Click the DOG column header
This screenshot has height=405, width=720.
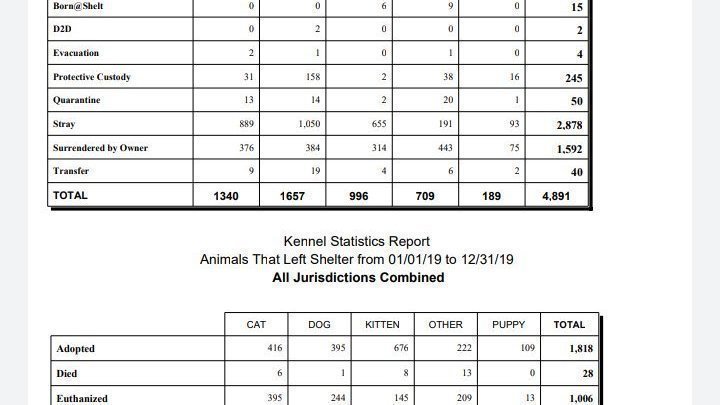[319, 325]
